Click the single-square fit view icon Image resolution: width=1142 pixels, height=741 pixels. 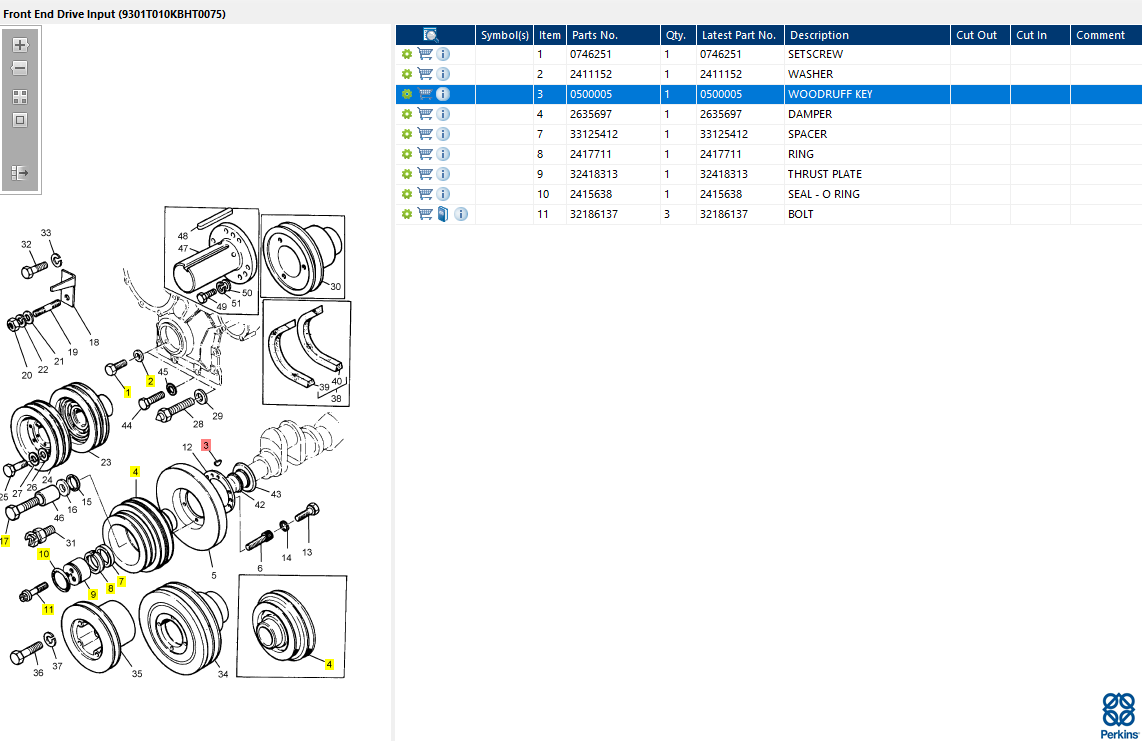coord(20,120)
